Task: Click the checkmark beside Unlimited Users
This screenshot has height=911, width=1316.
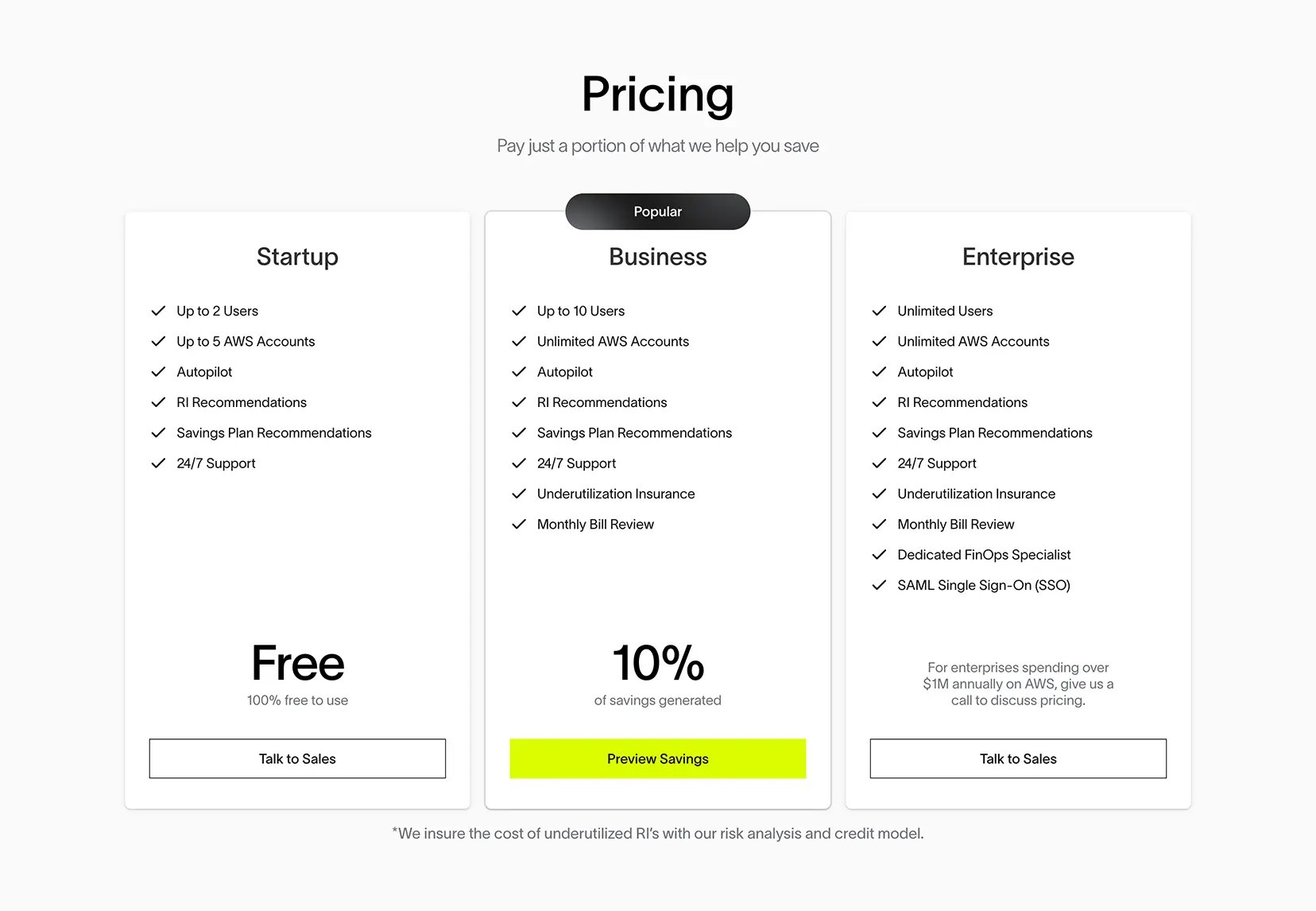Action: (x=879, y=311)
